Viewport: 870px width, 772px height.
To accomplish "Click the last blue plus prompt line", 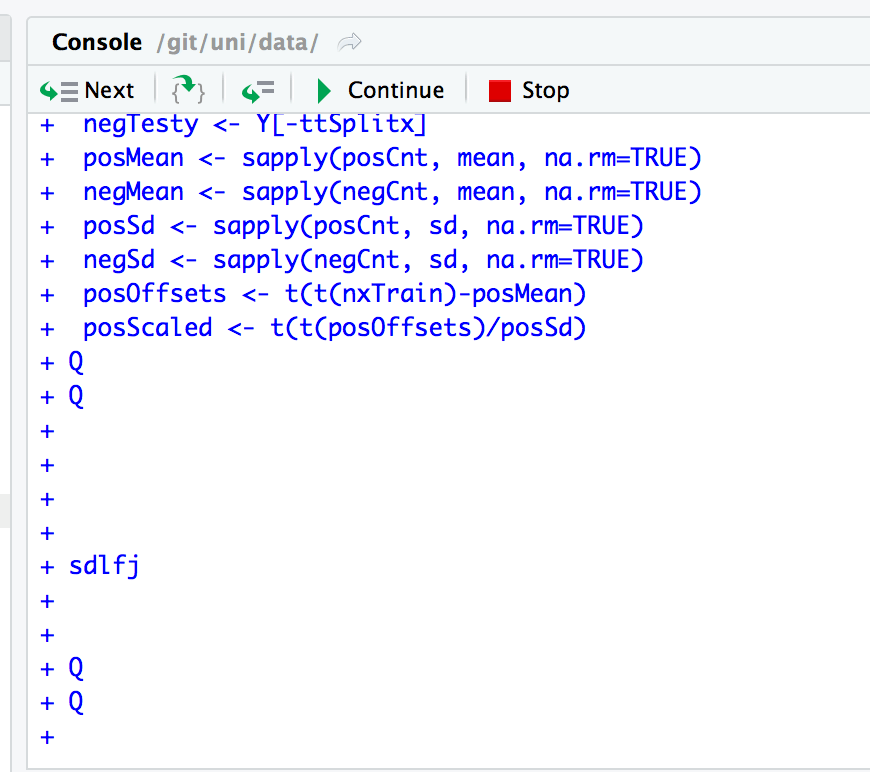I will 47,737.
